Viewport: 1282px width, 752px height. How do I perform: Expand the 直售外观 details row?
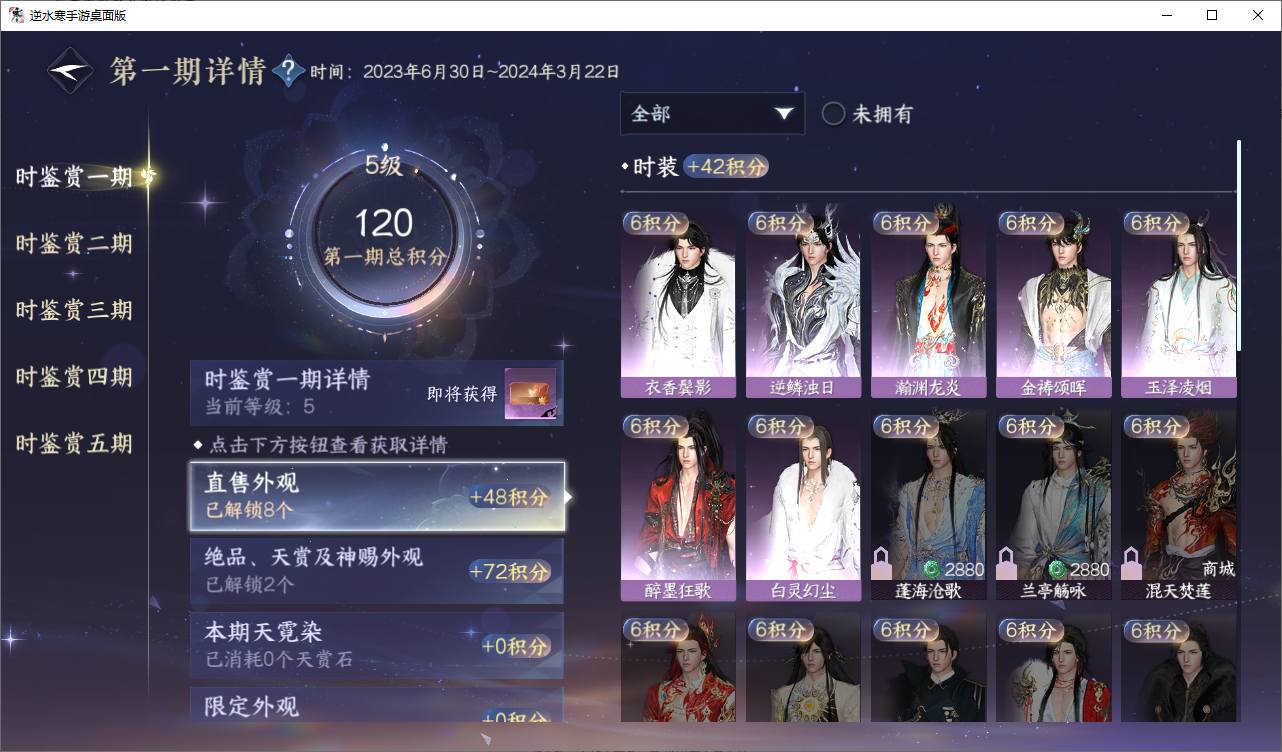(x=377, y=496)
